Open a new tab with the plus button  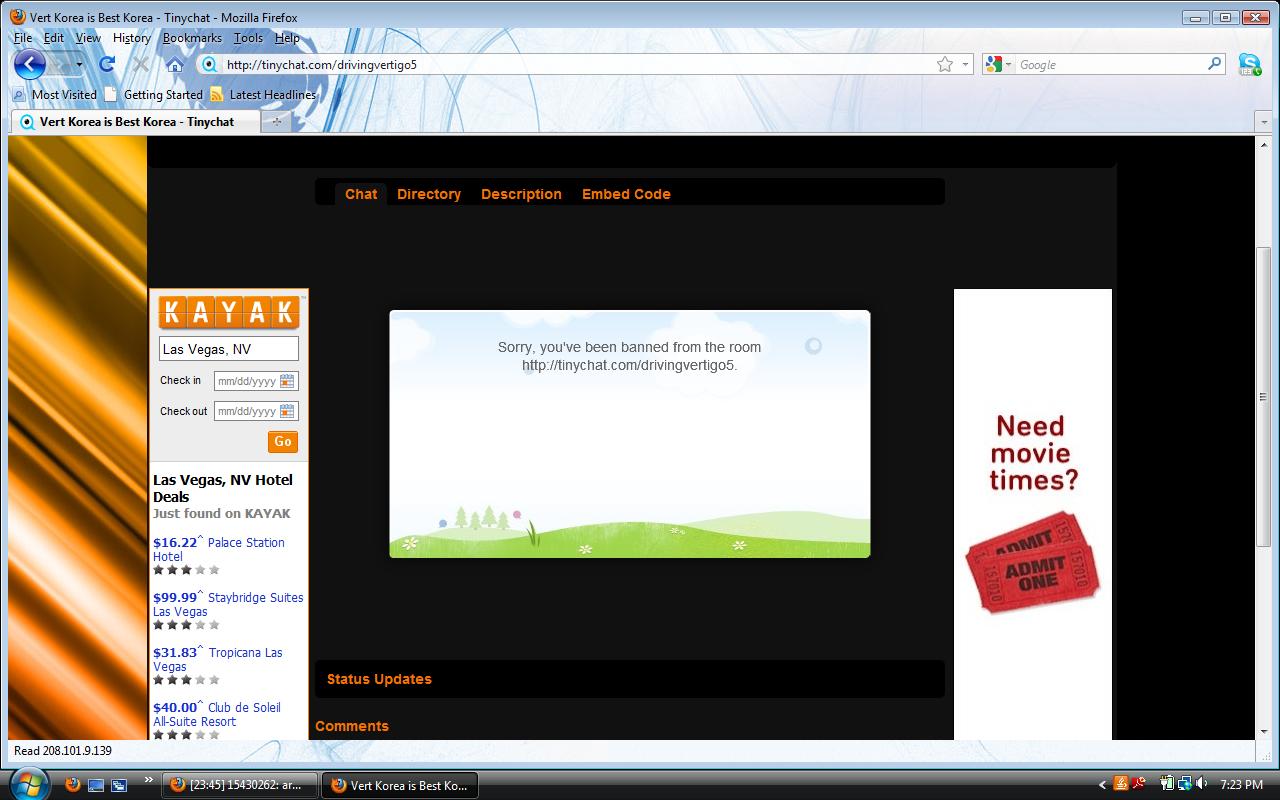[276, 121]
